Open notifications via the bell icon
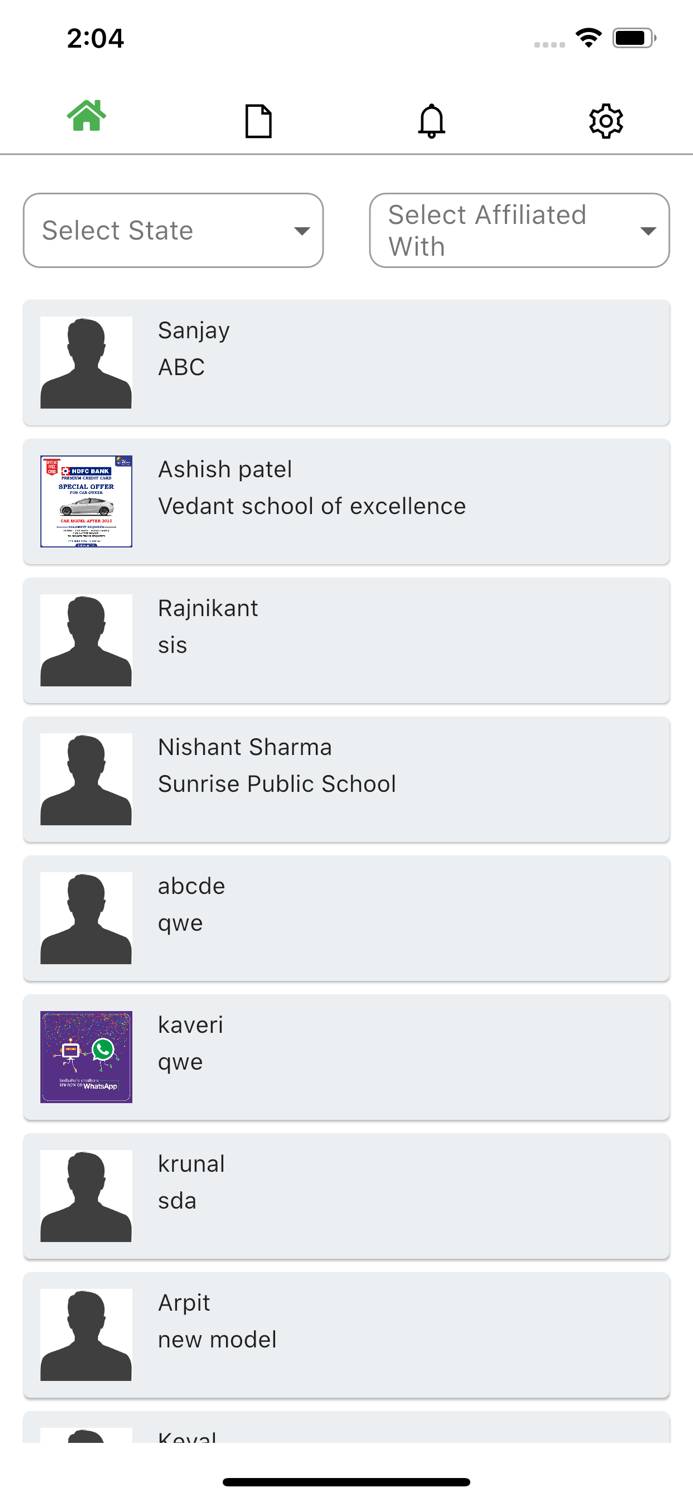The width and height of the screenshot is (693, 1500). (431, 119)
